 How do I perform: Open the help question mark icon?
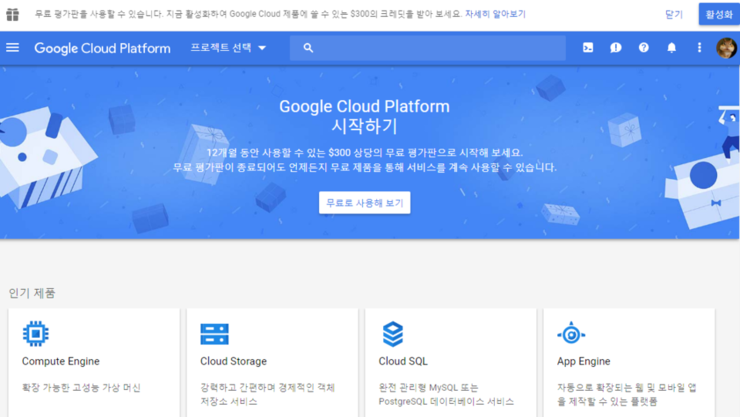pyautogui.click(x=644, y=48)
